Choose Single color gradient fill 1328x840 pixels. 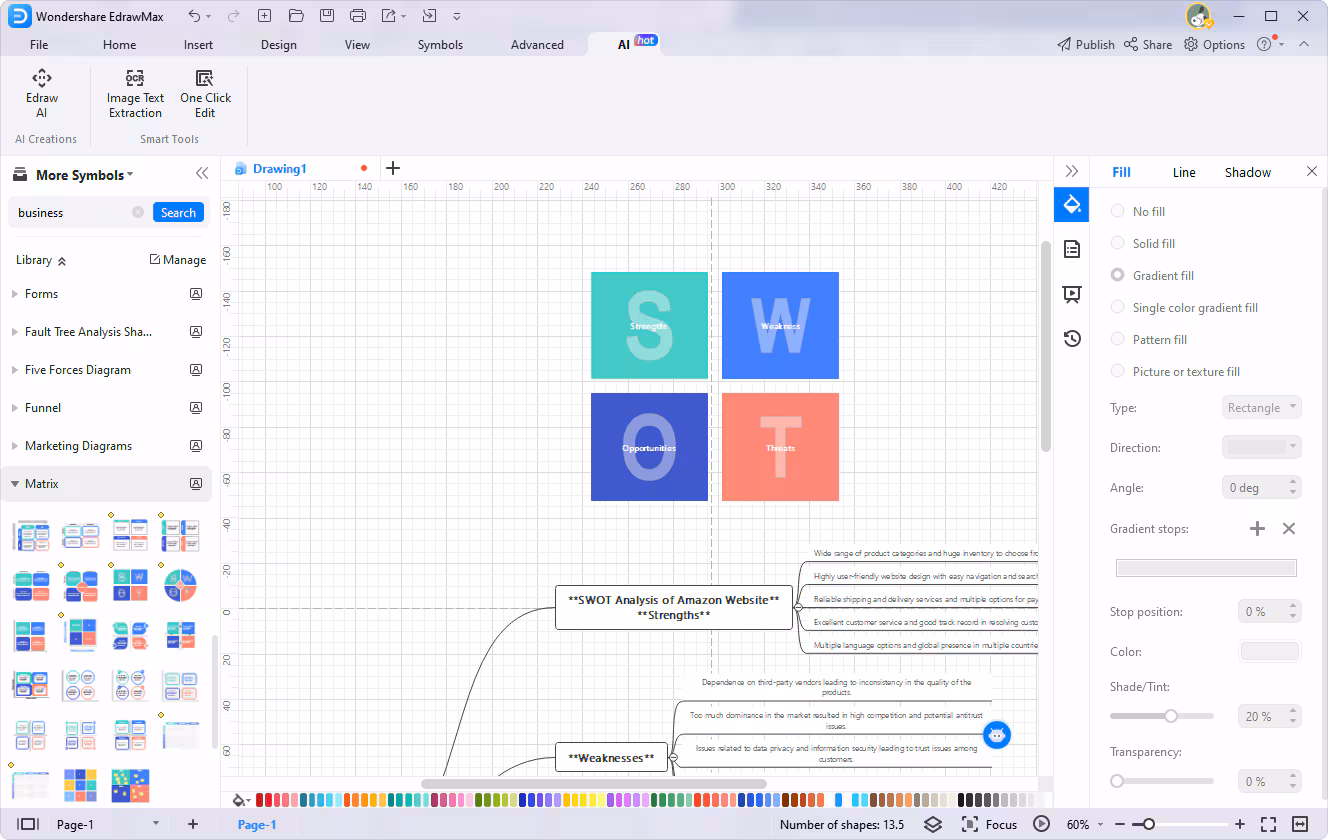click(x=1185, y=308)
